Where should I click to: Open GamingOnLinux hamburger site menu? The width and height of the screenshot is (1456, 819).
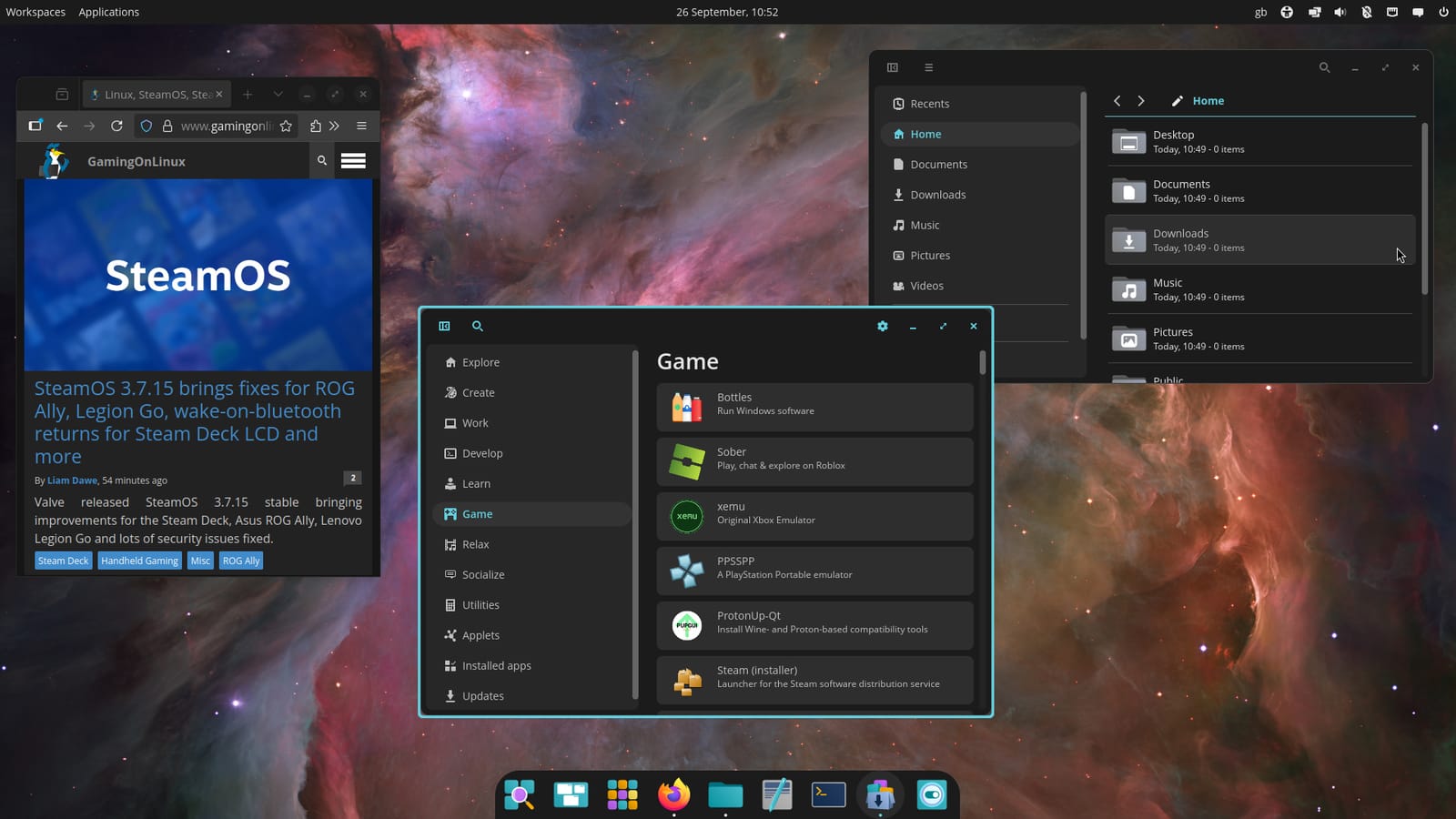pyautogui.click(x=353, y=161)
